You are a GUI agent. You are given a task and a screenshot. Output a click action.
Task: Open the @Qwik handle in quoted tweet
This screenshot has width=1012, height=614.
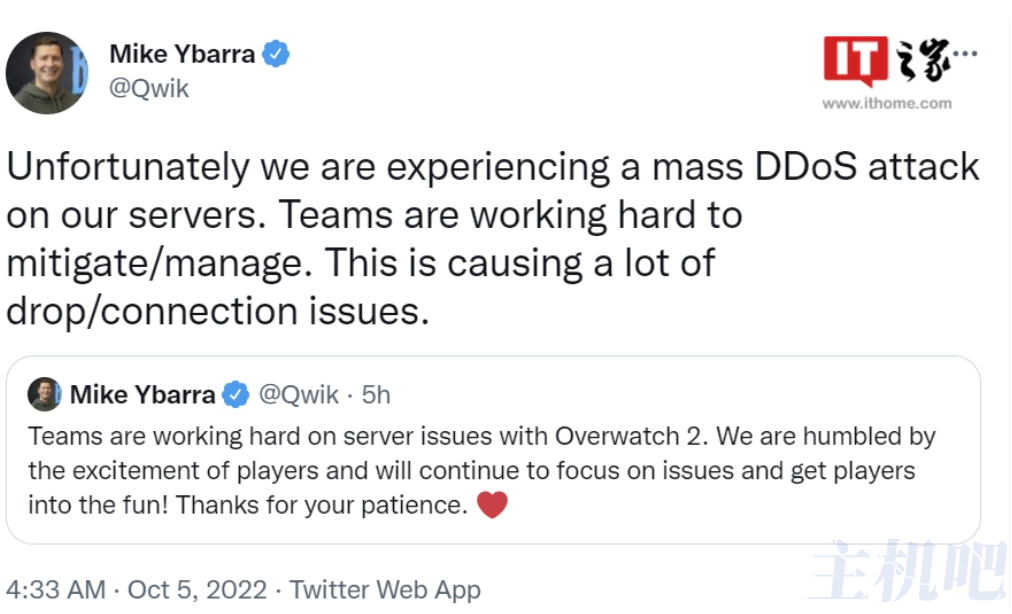click(x=298, y=394)
